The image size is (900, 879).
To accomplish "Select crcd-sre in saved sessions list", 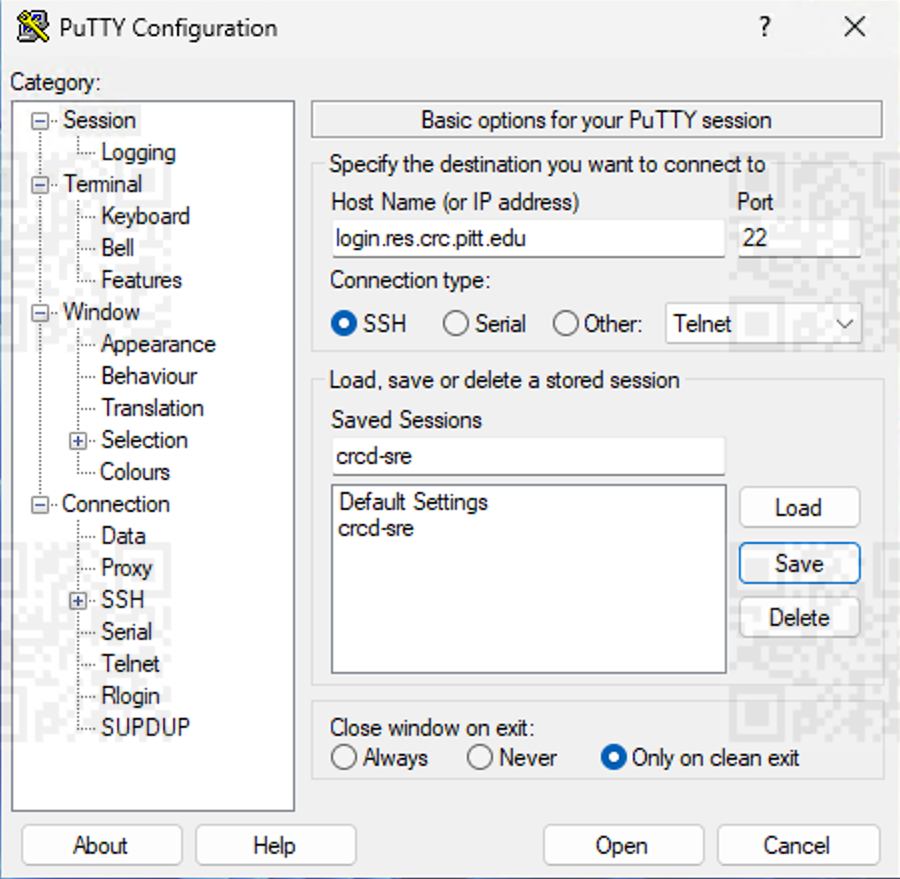I will pos(376,529).
